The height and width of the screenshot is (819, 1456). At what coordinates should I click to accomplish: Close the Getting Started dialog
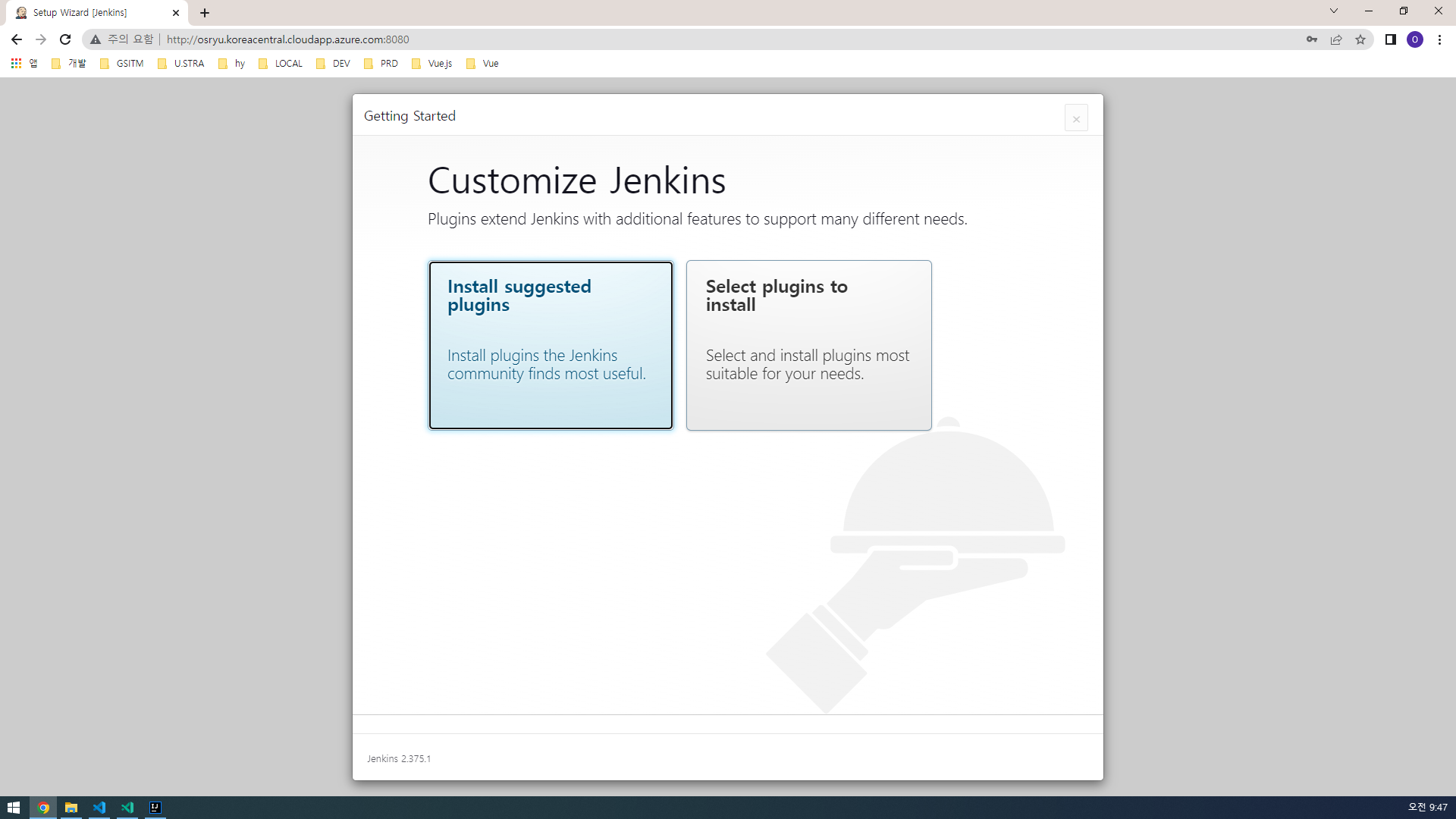click(1075, 118)
